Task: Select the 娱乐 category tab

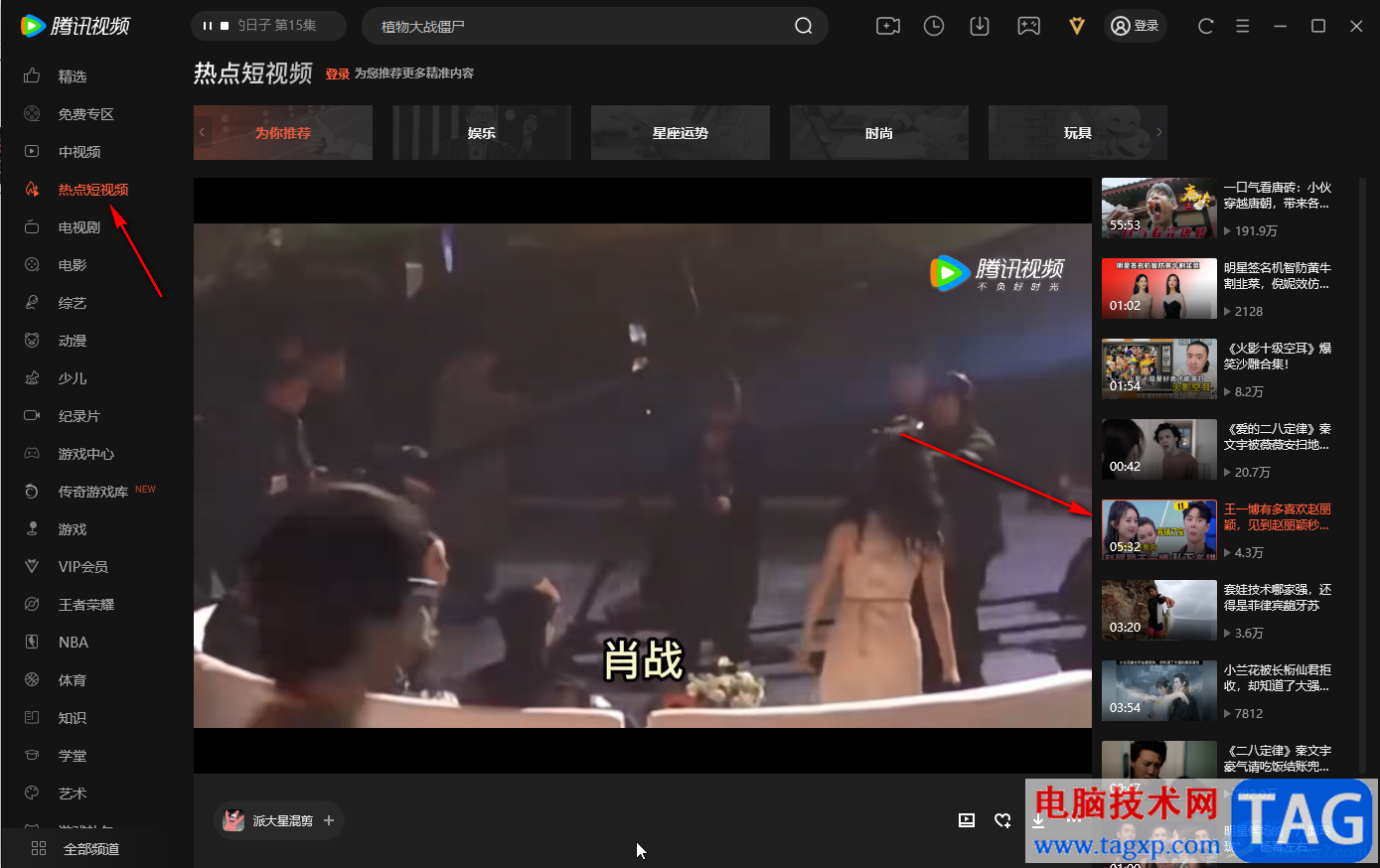Action: [x=482, y=132]
